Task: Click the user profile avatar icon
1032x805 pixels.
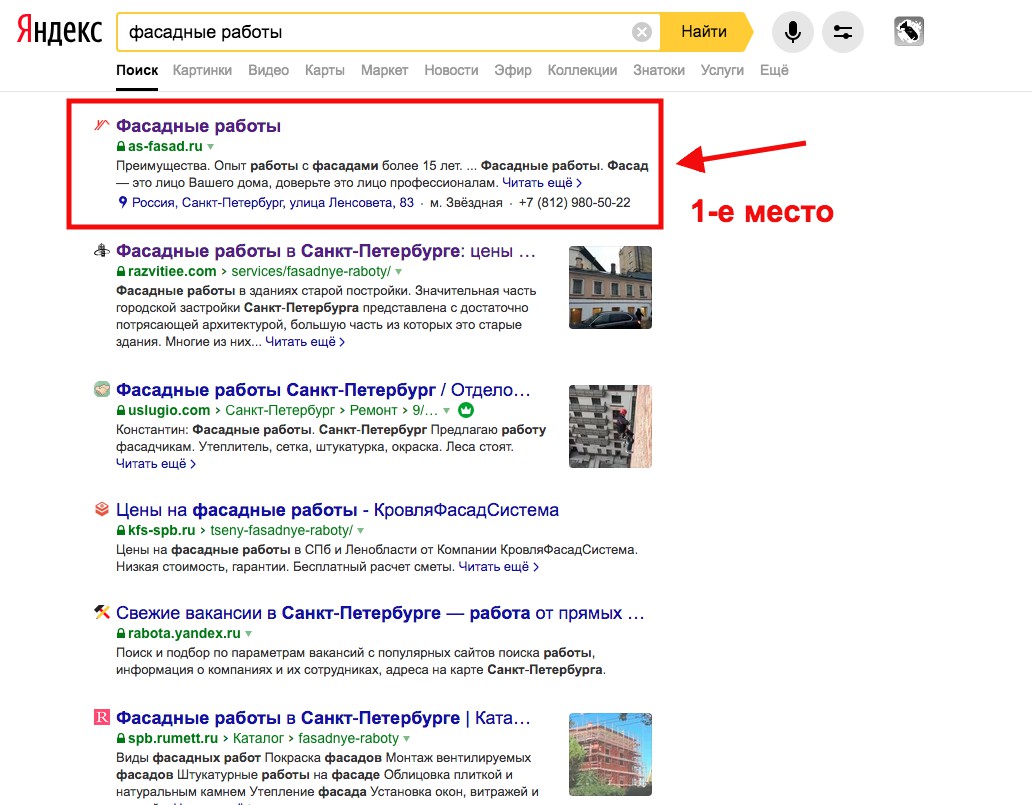Action: [x=909, y=31]
